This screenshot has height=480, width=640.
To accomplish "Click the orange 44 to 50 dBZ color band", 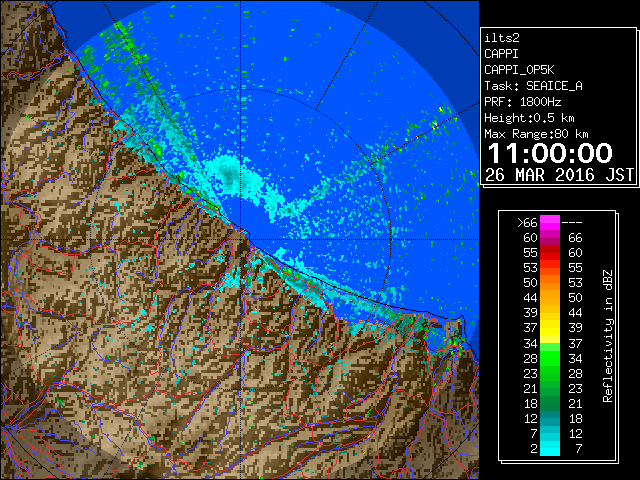I will tap(550, 298).
